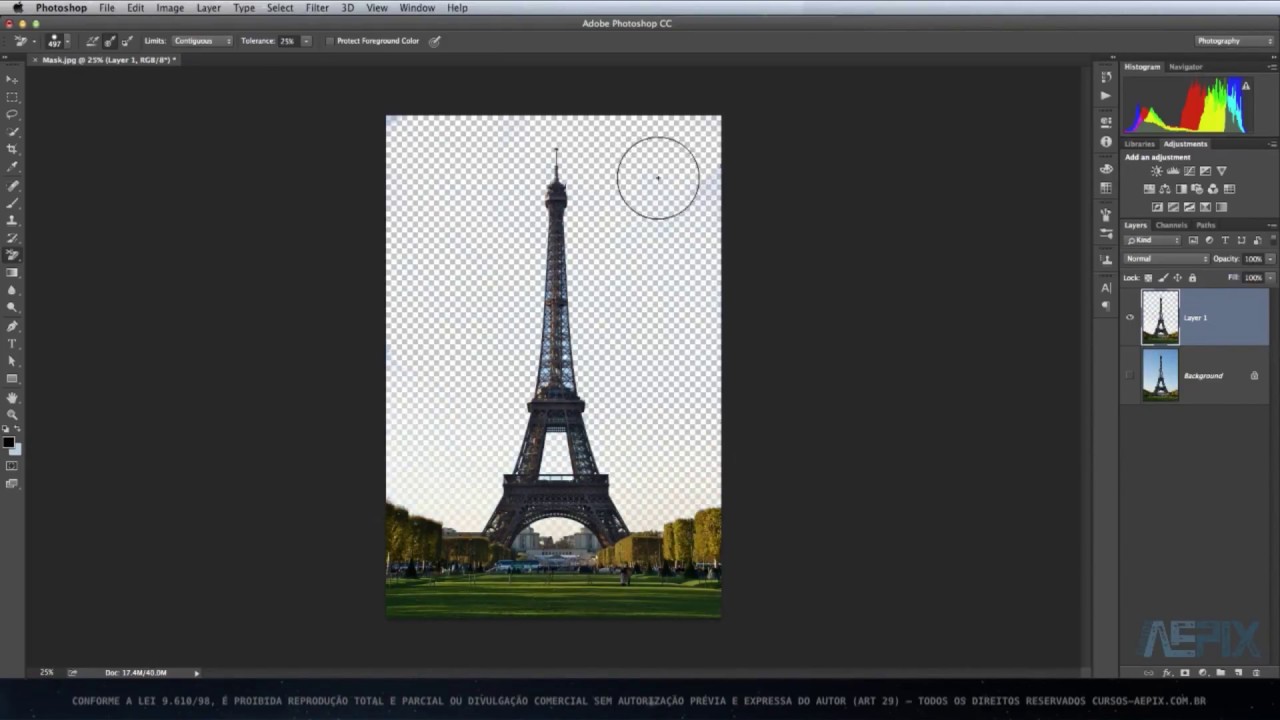This screenshot has width=1280, height=720.
Task: Toggle Sampling Background Swatch option
Action: pyautogui.click(x=126, y=41)
